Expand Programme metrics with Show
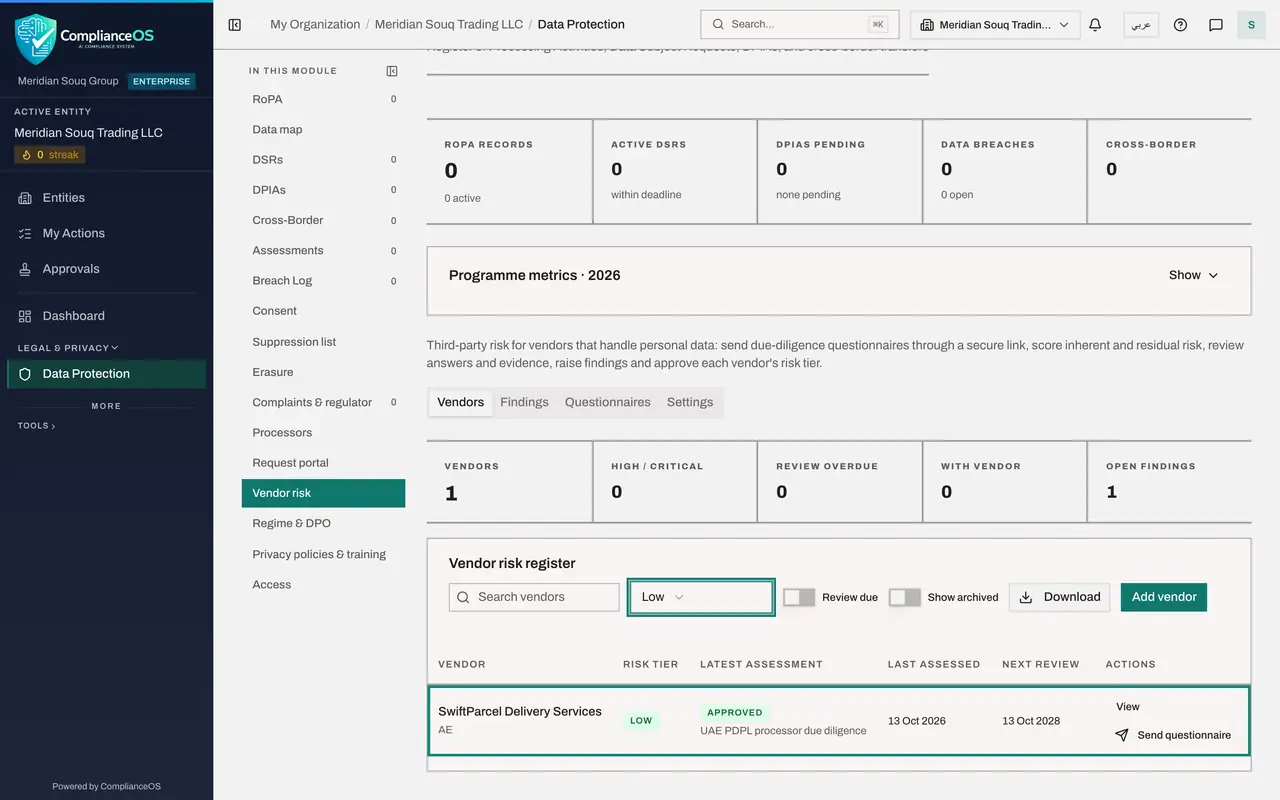 1194,275
